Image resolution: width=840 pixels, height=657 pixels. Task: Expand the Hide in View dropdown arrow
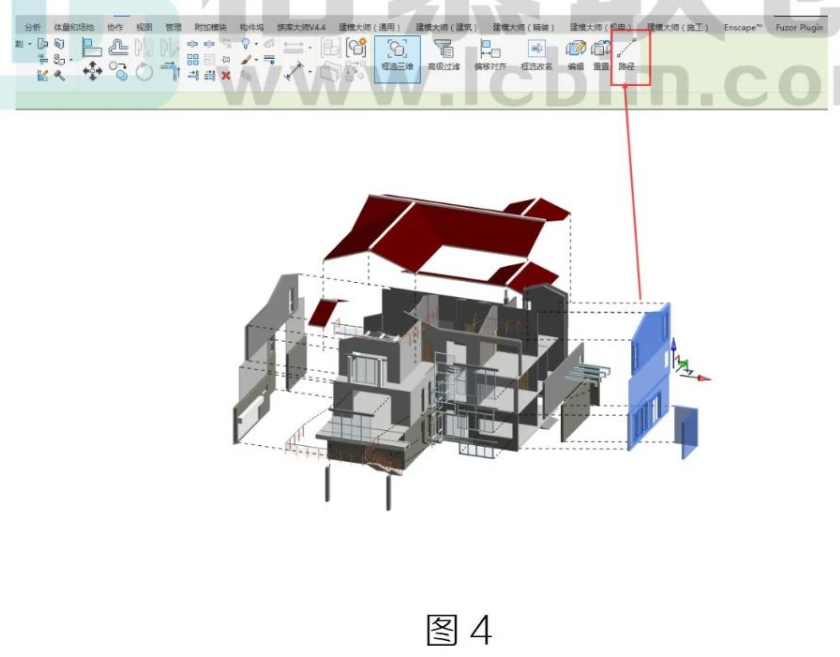(x=256, y=44)
